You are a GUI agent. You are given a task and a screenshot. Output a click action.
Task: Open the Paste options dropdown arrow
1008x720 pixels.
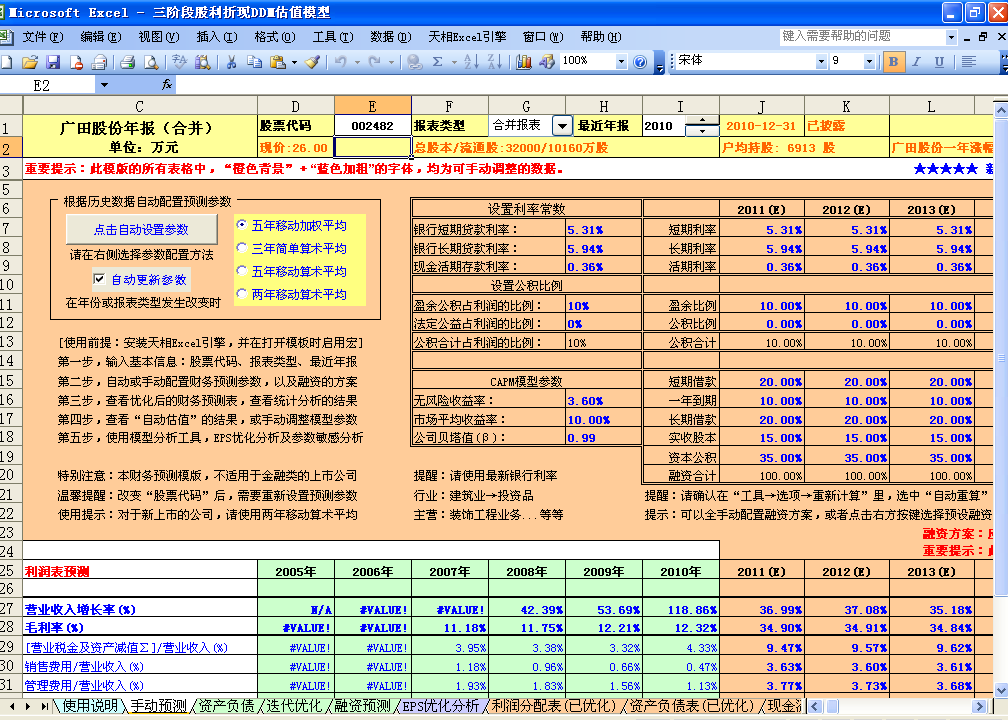294,62
